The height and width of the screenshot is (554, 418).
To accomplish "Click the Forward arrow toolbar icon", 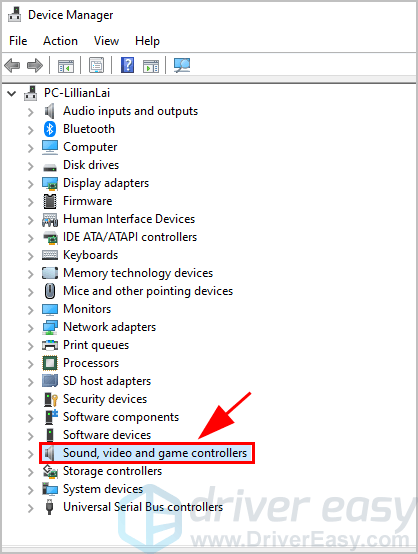I will (35, 66).
